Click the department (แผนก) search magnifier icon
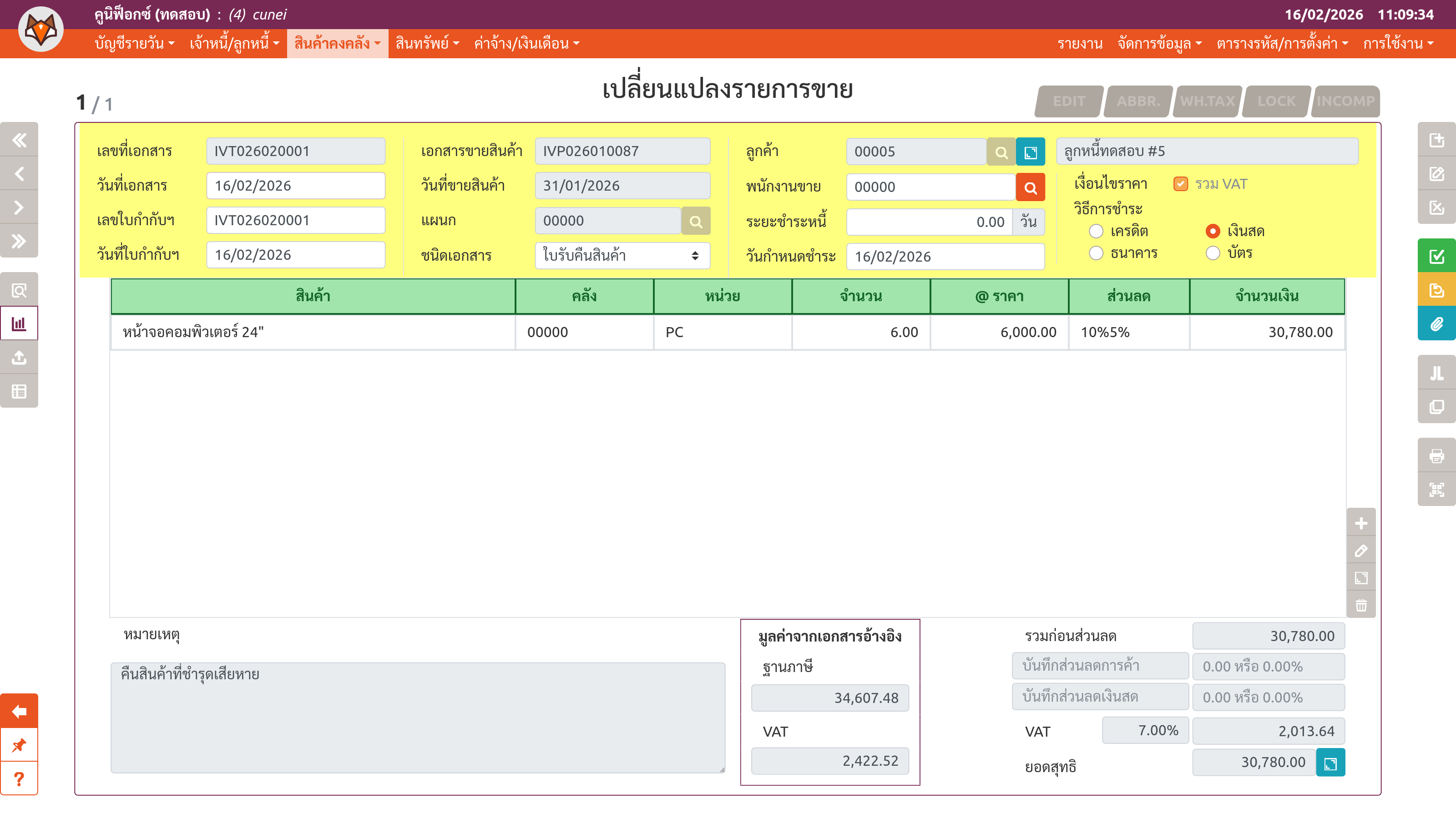 click(x=695, y=221)
